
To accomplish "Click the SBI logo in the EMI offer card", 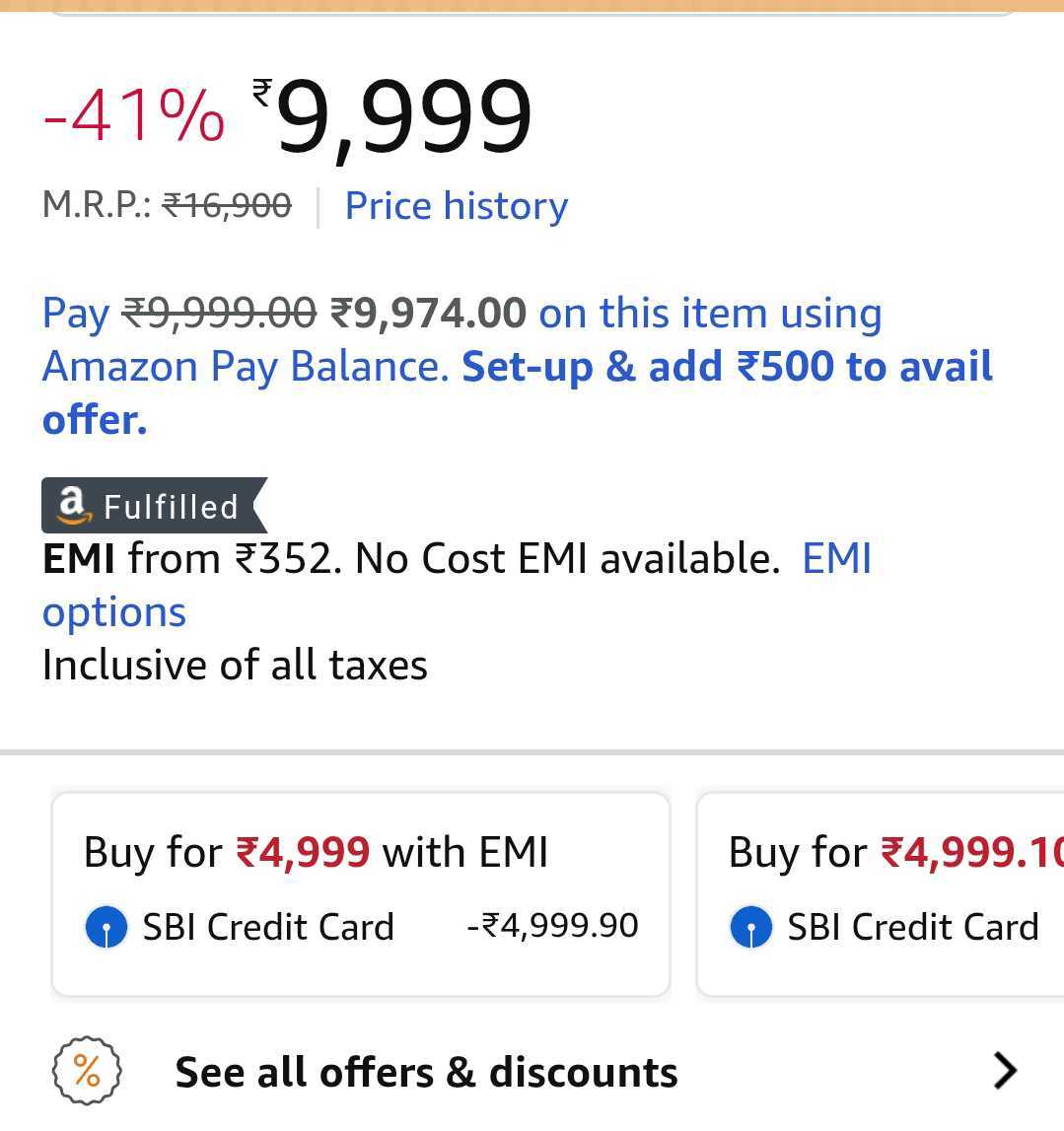I will pos(106,928).
